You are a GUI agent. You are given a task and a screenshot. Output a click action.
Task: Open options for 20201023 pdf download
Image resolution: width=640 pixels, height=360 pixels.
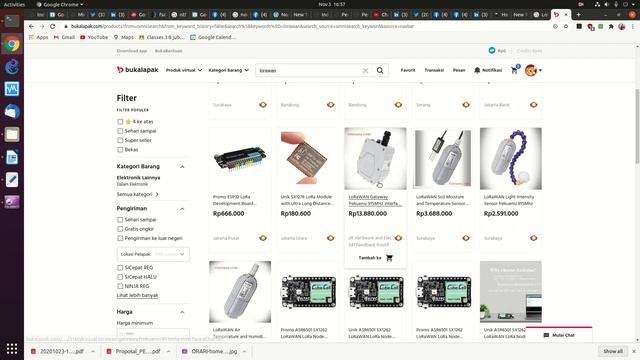click(x=93, y=351)
